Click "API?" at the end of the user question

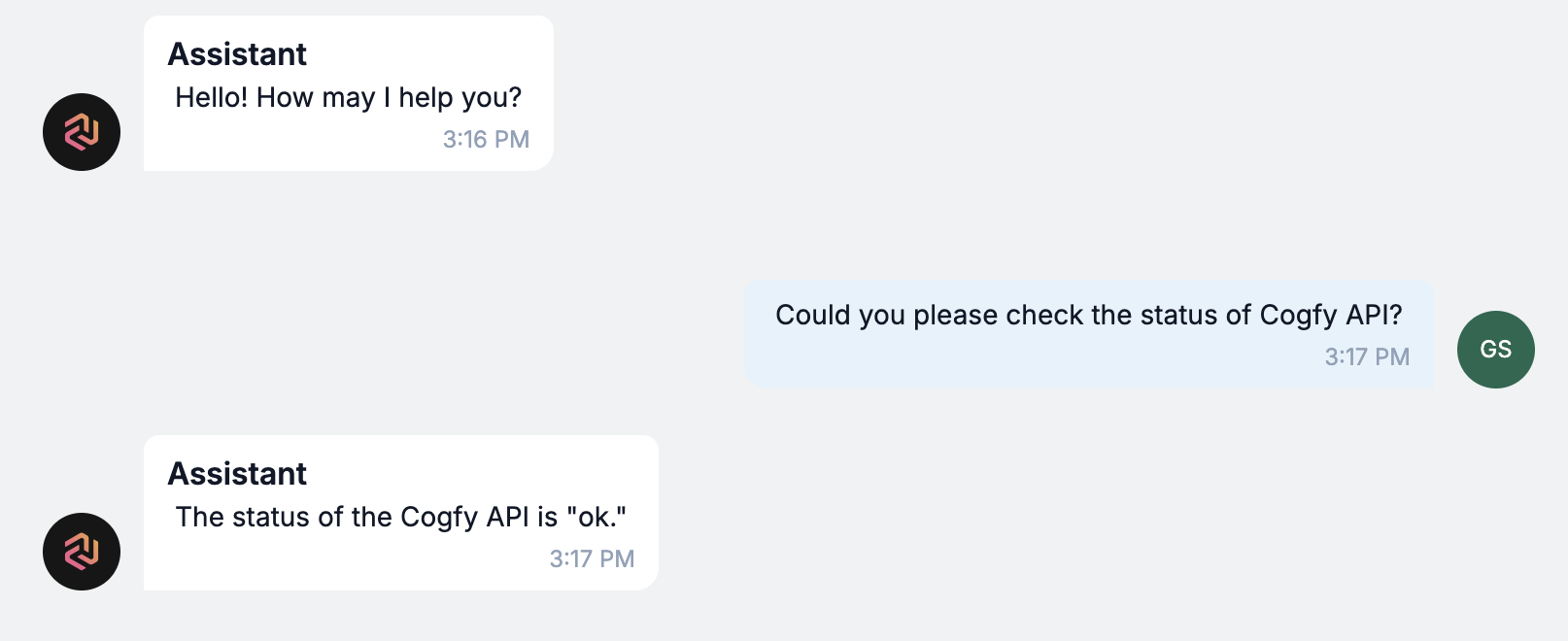[1374, 315]
